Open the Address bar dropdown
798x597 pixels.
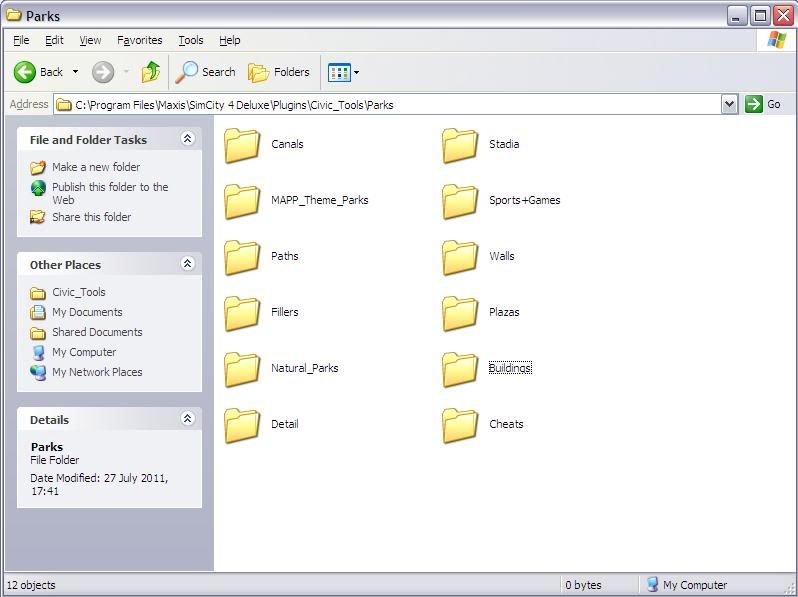[729, 104]
